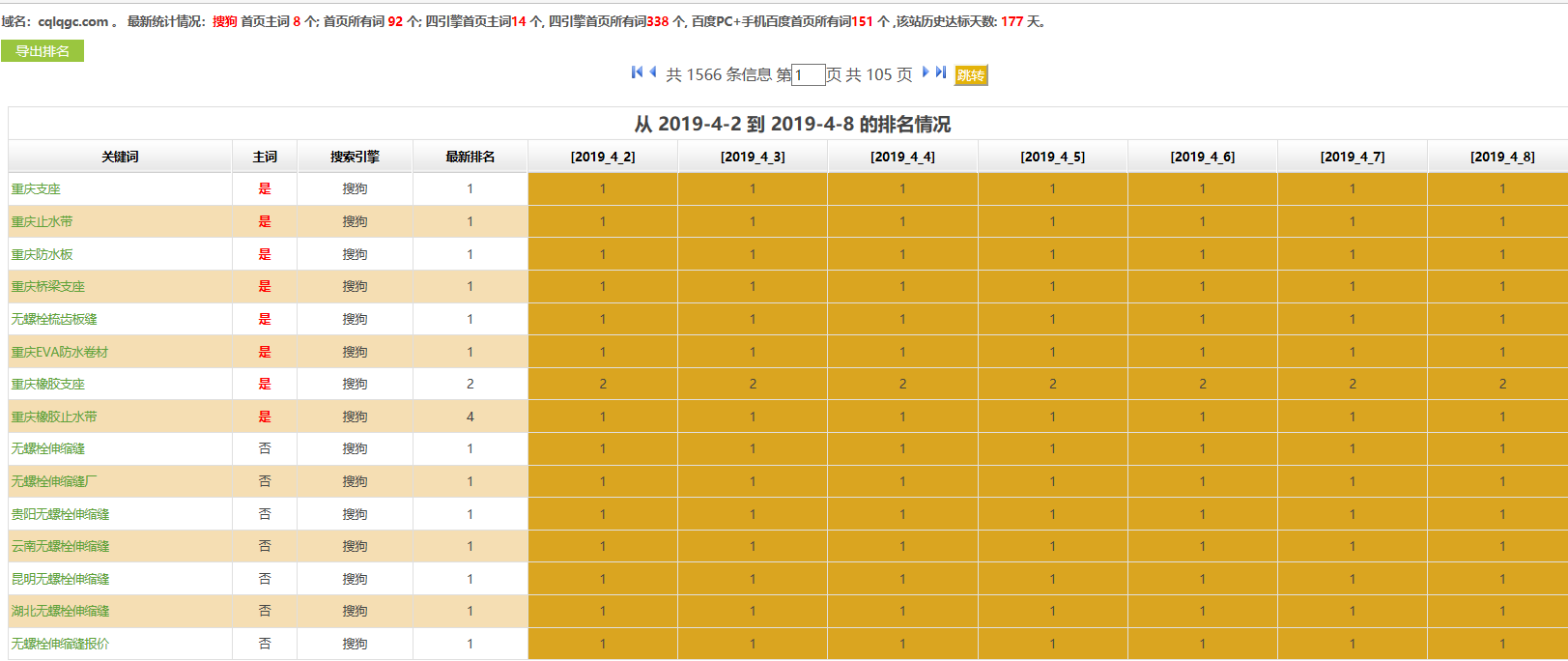This screenshot has width=1568, height=661.
Task: Click 搜狗 engine cell in 重庆防水板 row
Action: tap(355, 255)
